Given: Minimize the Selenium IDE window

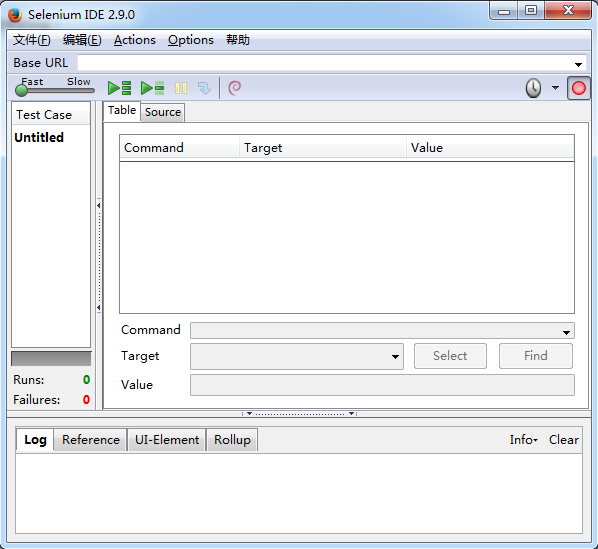Looking at the screenshot, I should 504,11.
